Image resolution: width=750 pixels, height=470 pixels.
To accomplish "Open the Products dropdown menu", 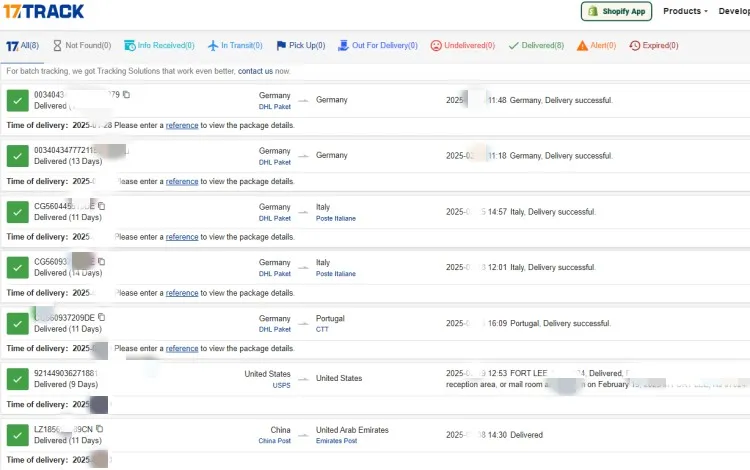I will 685,11.
